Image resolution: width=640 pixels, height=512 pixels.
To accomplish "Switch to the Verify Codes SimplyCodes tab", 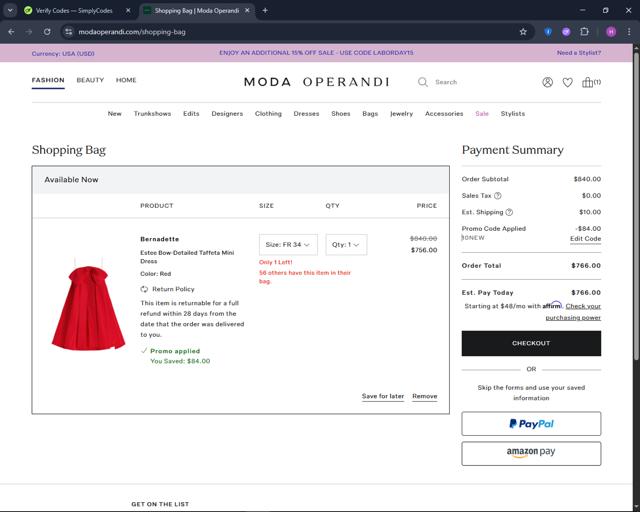I will [x=73, y=11].
